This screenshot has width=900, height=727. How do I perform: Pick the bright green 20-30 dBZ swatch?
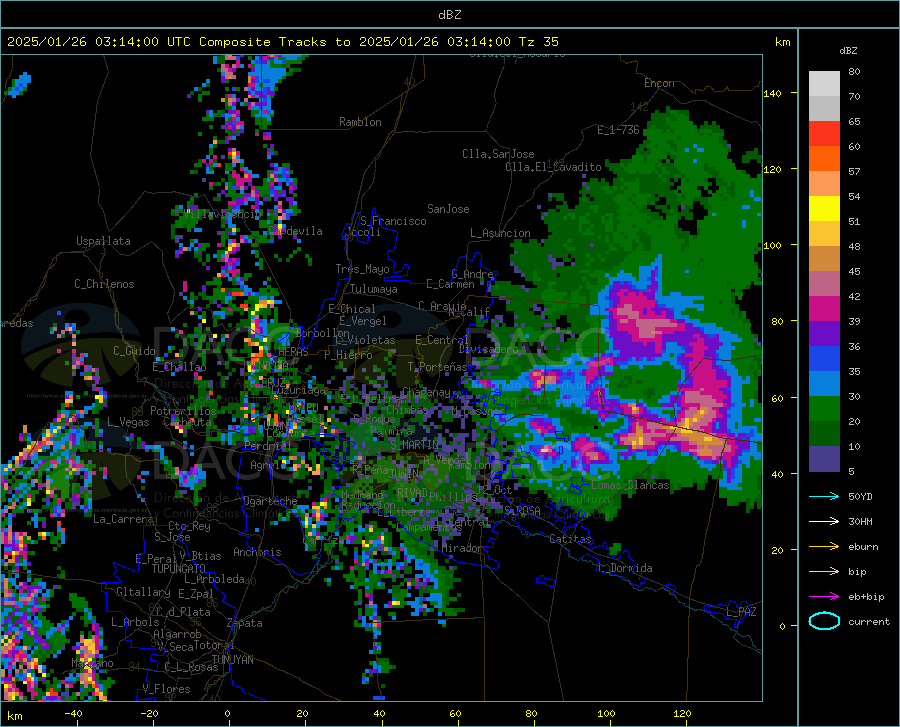point(824,409)
